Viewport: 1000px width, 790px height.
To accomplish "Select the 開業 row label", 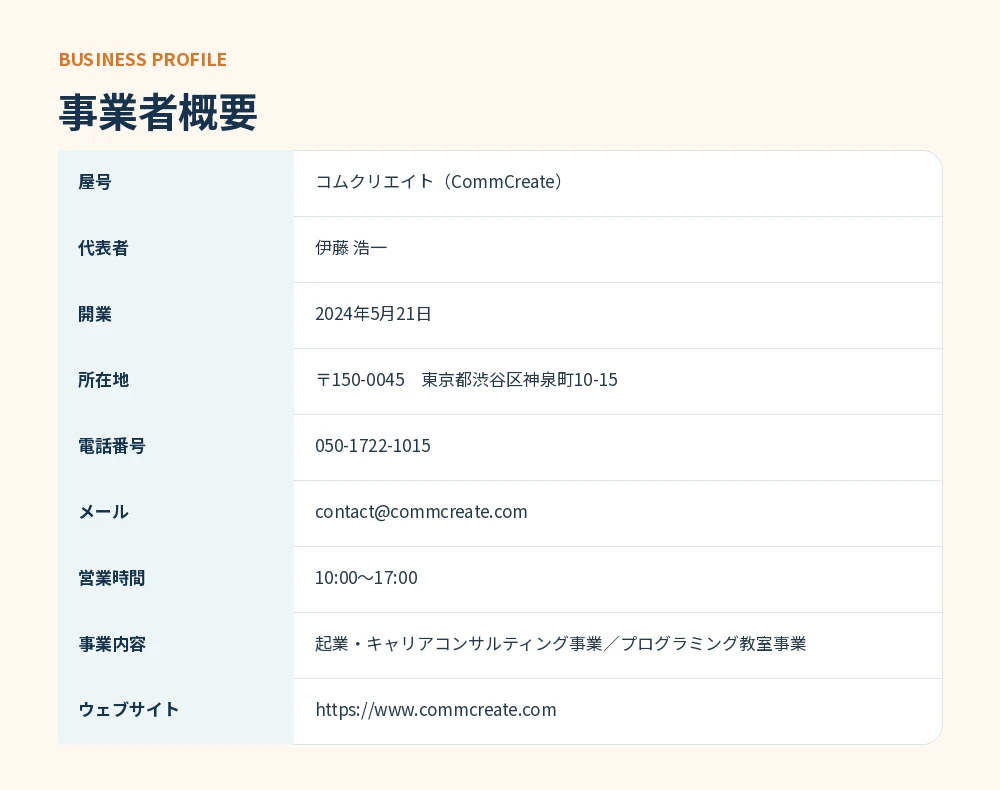I will click(x=95, y=314).
